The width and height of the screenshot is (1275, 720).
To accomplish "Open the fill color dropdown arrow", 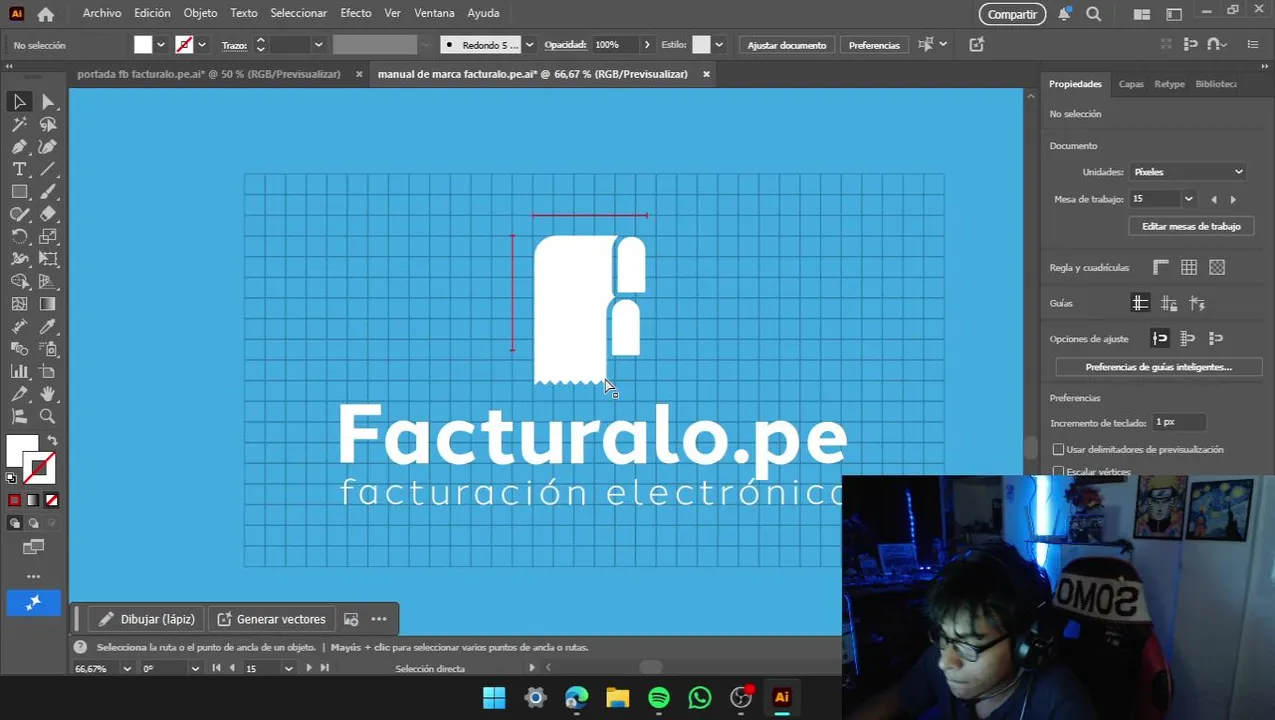I will 160,45.
